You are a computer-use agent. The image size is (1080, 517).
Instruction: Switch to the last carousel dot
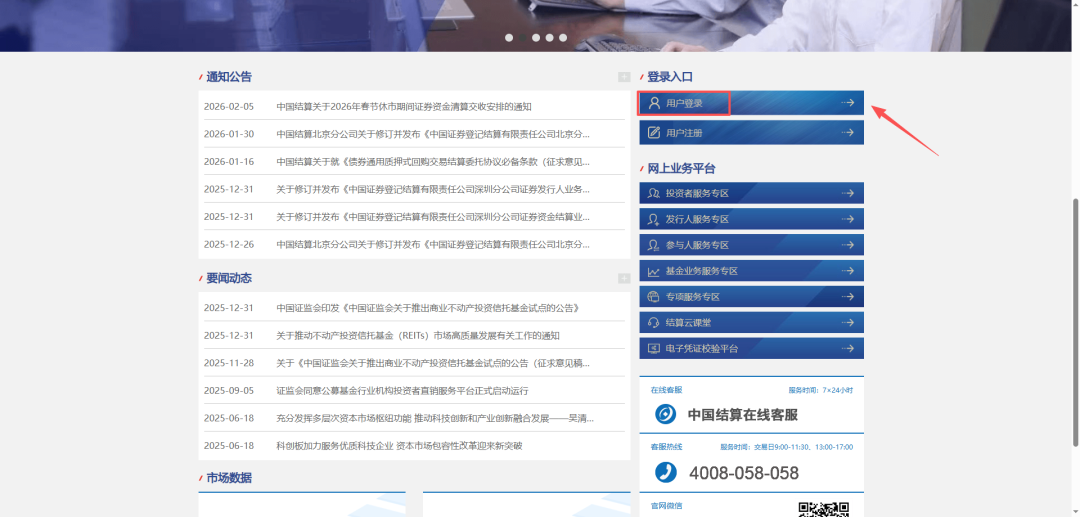click(563, 38)
